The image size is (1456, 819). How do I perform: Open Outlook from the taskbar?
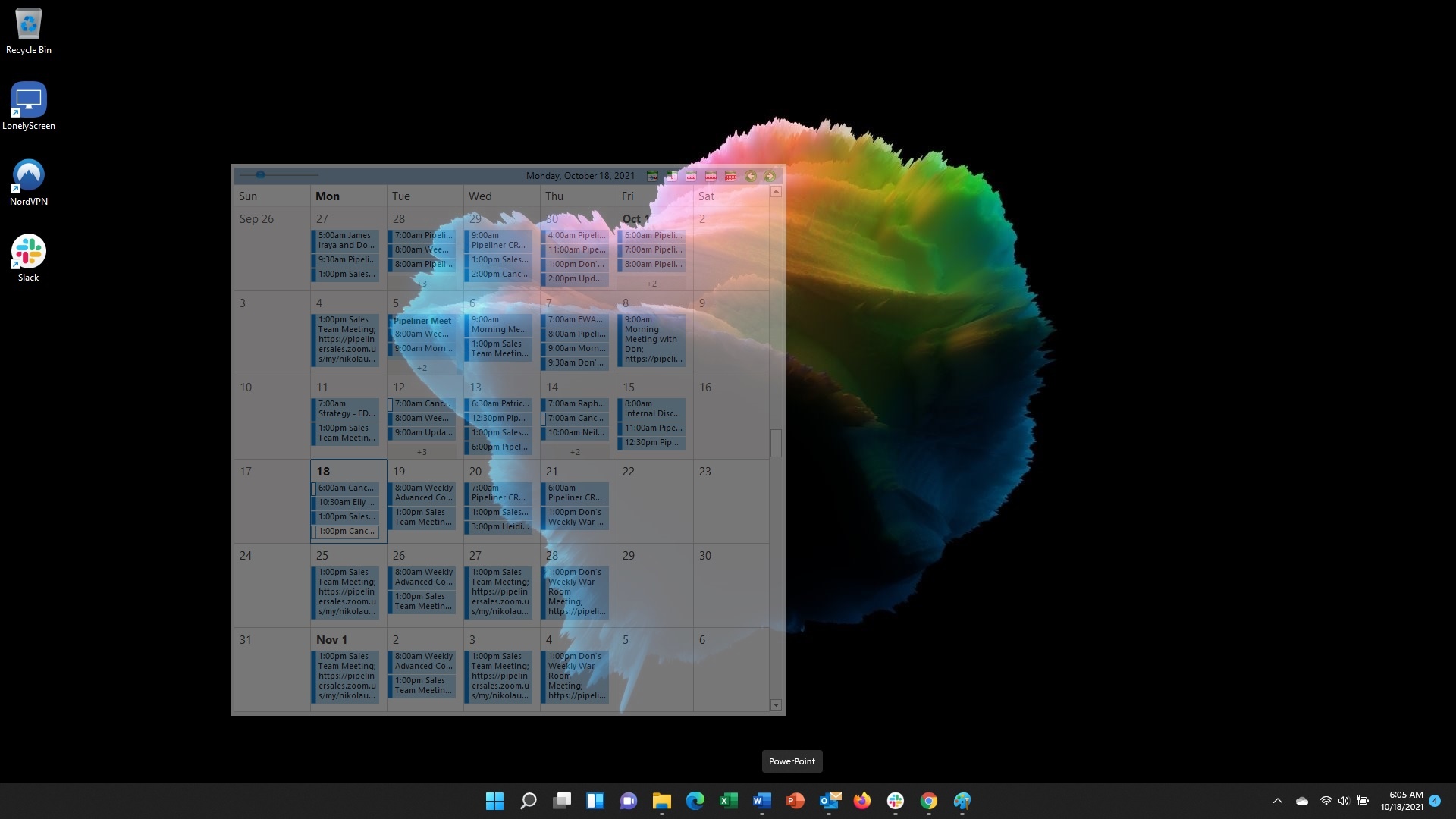click(x=829, y=801)
